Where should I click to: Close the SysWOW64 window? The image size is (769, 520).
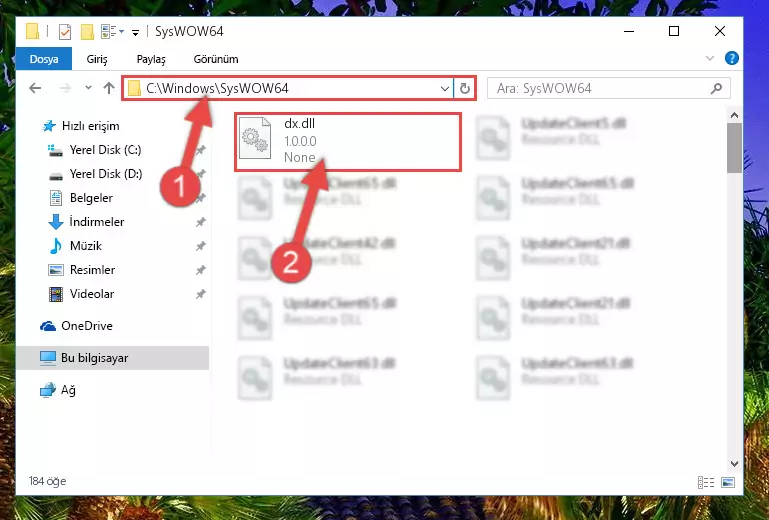pyautogui.click(x=719, y=31)
